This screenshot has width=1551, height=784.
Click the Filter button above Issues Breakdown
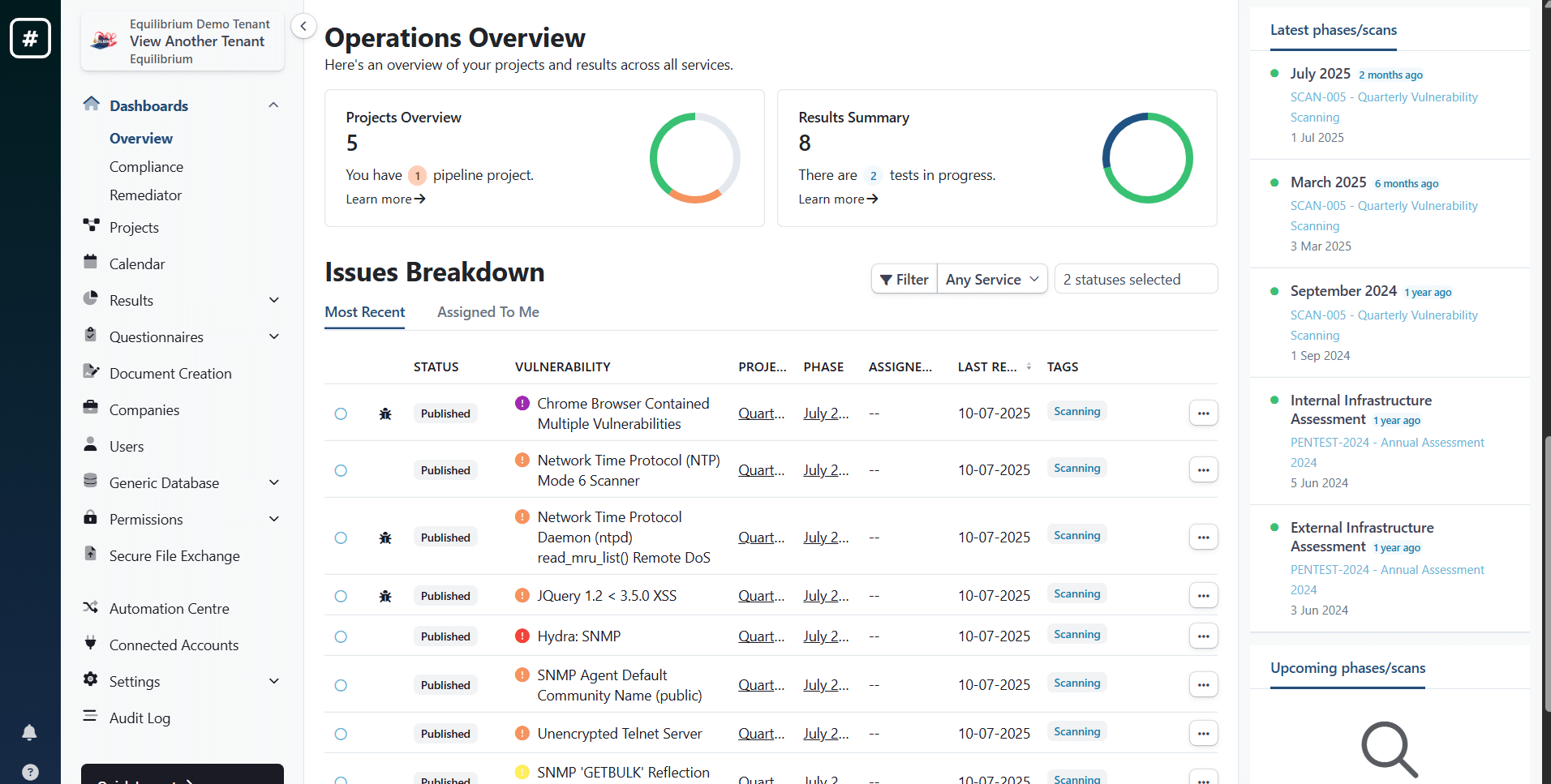(903, 278)
